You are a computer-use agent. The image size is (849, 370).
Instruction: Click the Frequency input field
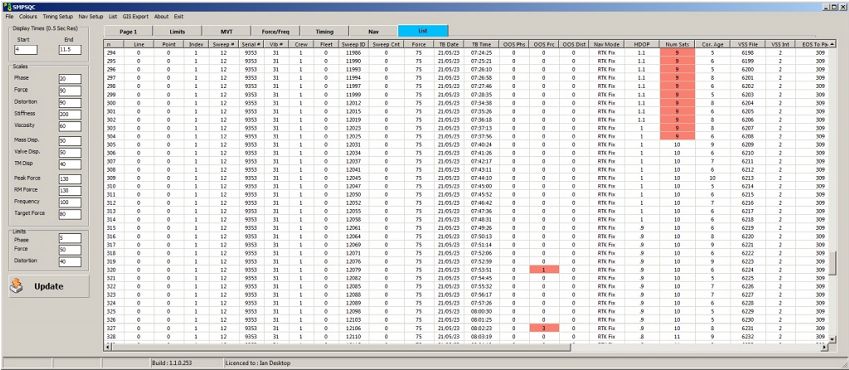(70, 203)
